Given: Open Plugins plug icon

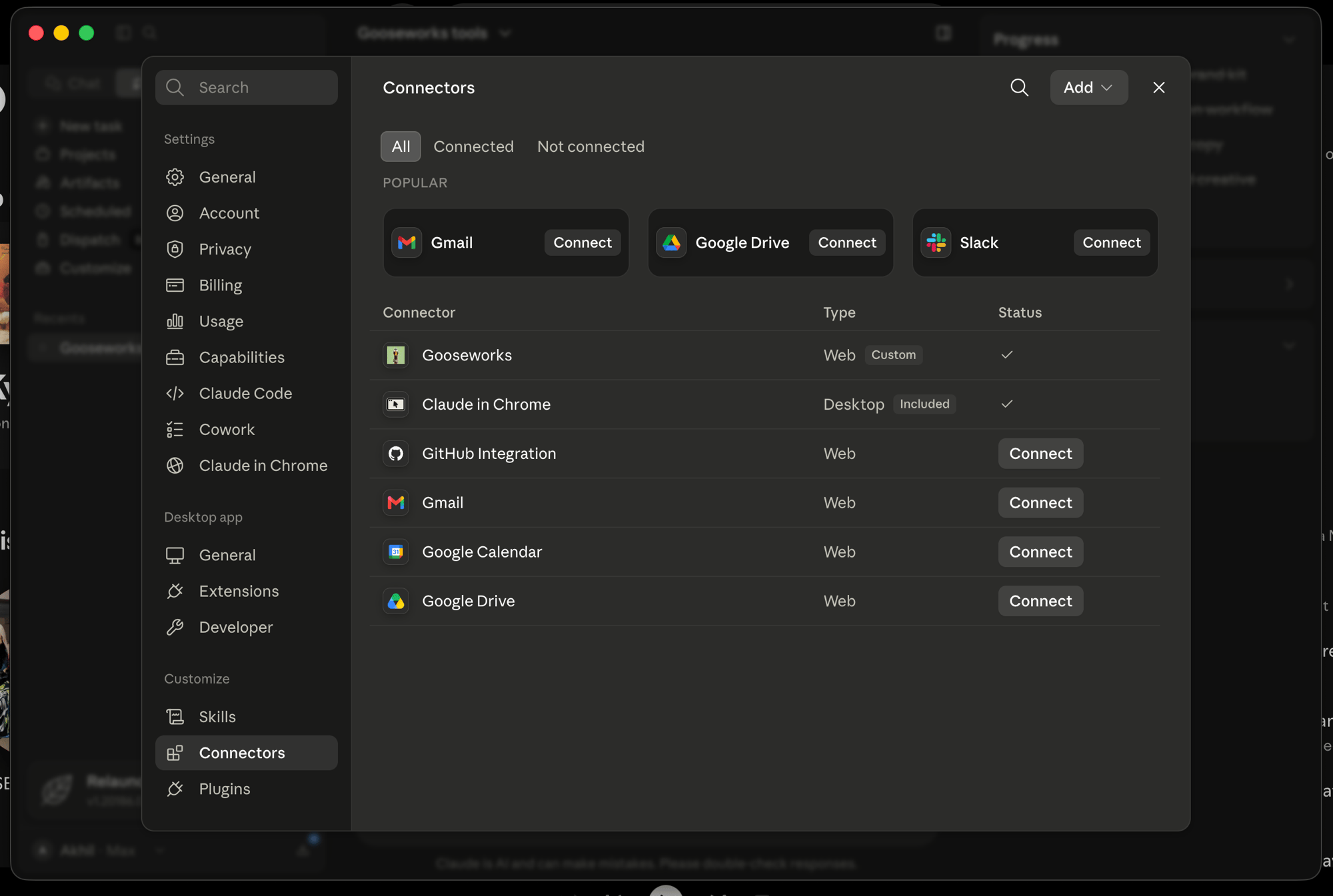Looking at the screenshot, I should [x=175, y=789].
